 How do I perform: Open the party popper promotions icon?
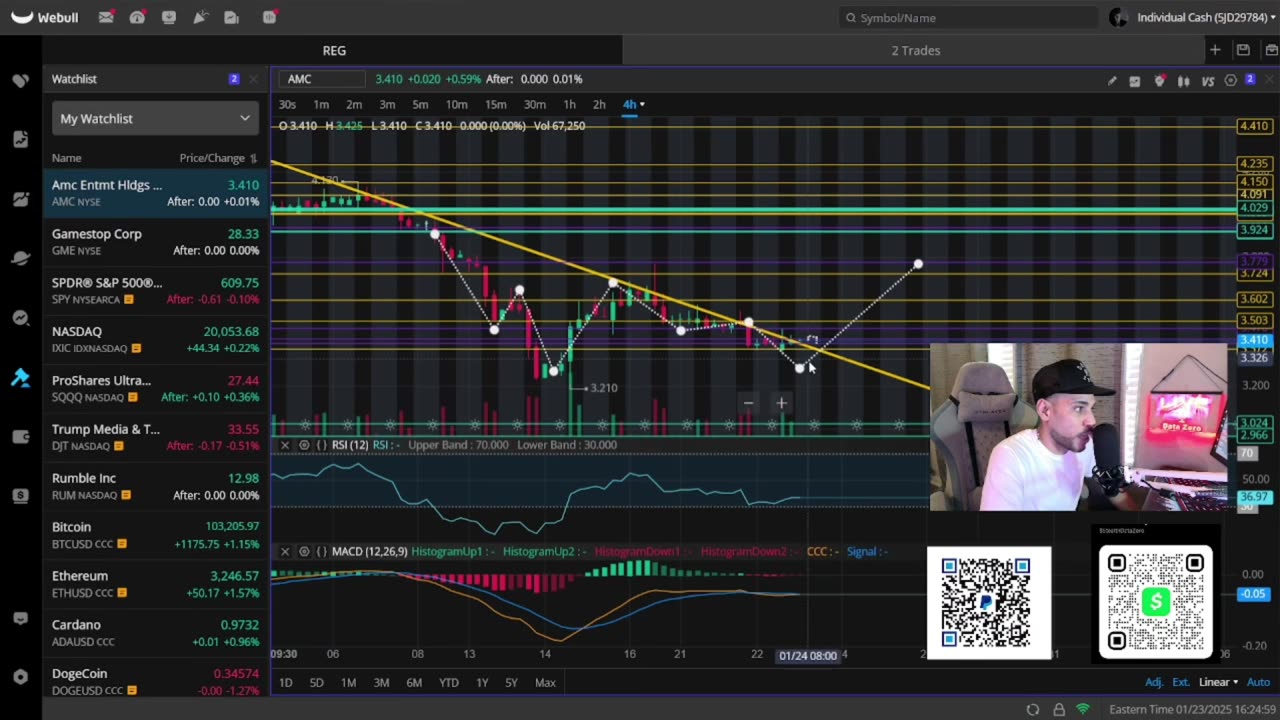click(x=200, y=17)
